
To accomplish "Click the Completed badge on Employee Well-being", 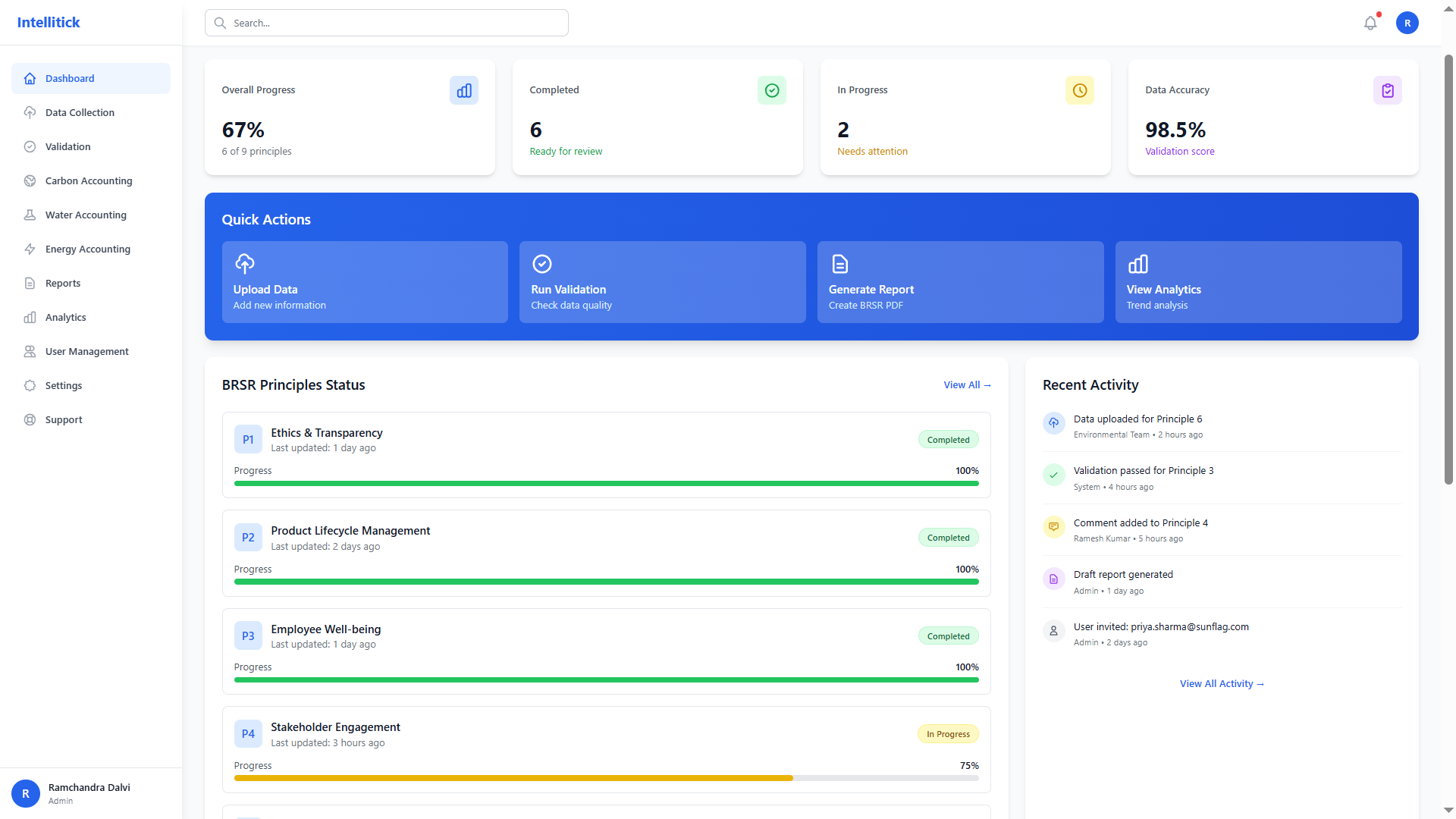I will coord(948,635).
